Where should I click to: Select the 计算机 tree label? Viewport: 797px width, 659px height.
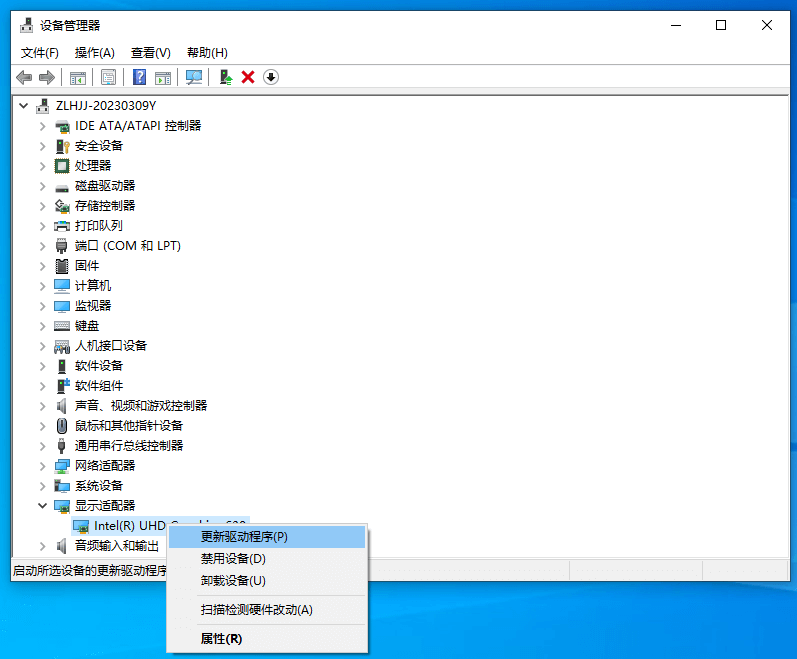coord(93,286)
